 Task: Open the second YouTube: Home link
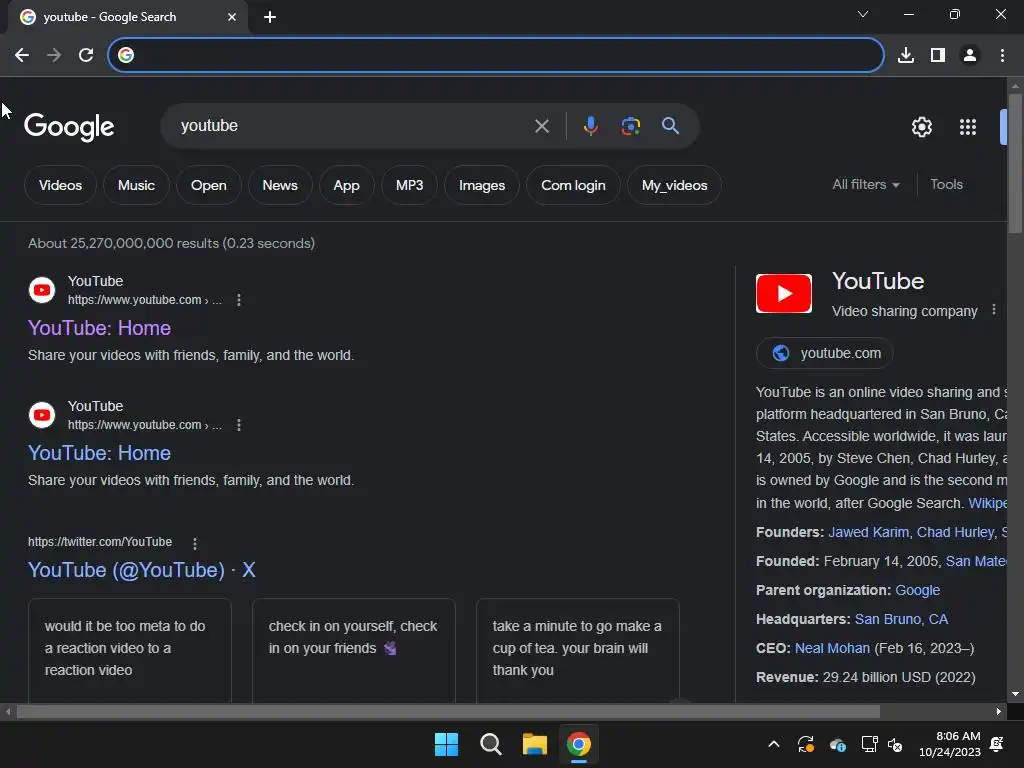(99, 453)
